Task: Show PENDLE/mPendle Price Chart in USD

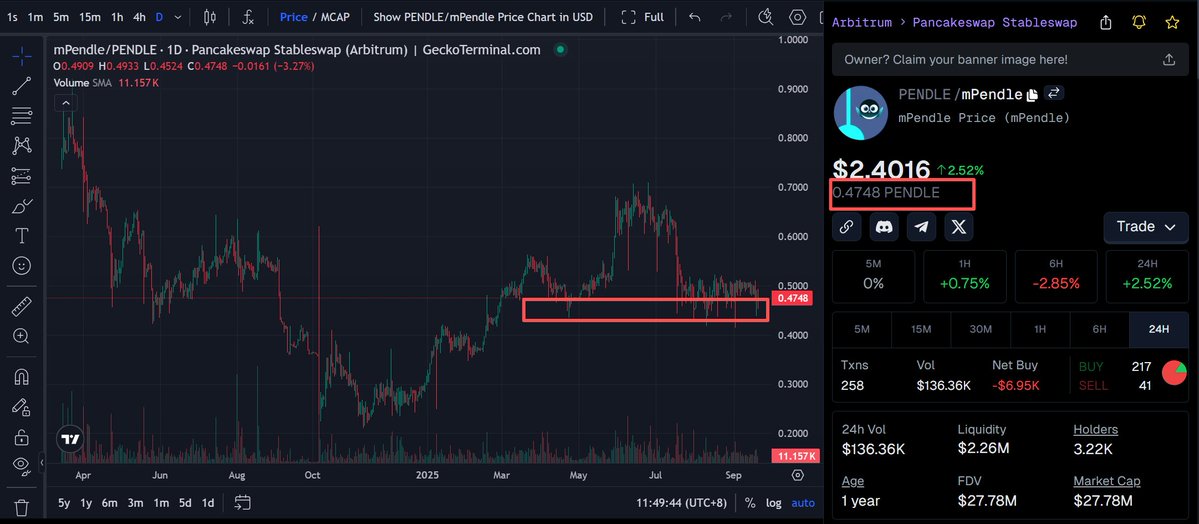Action: pos(483,17)
